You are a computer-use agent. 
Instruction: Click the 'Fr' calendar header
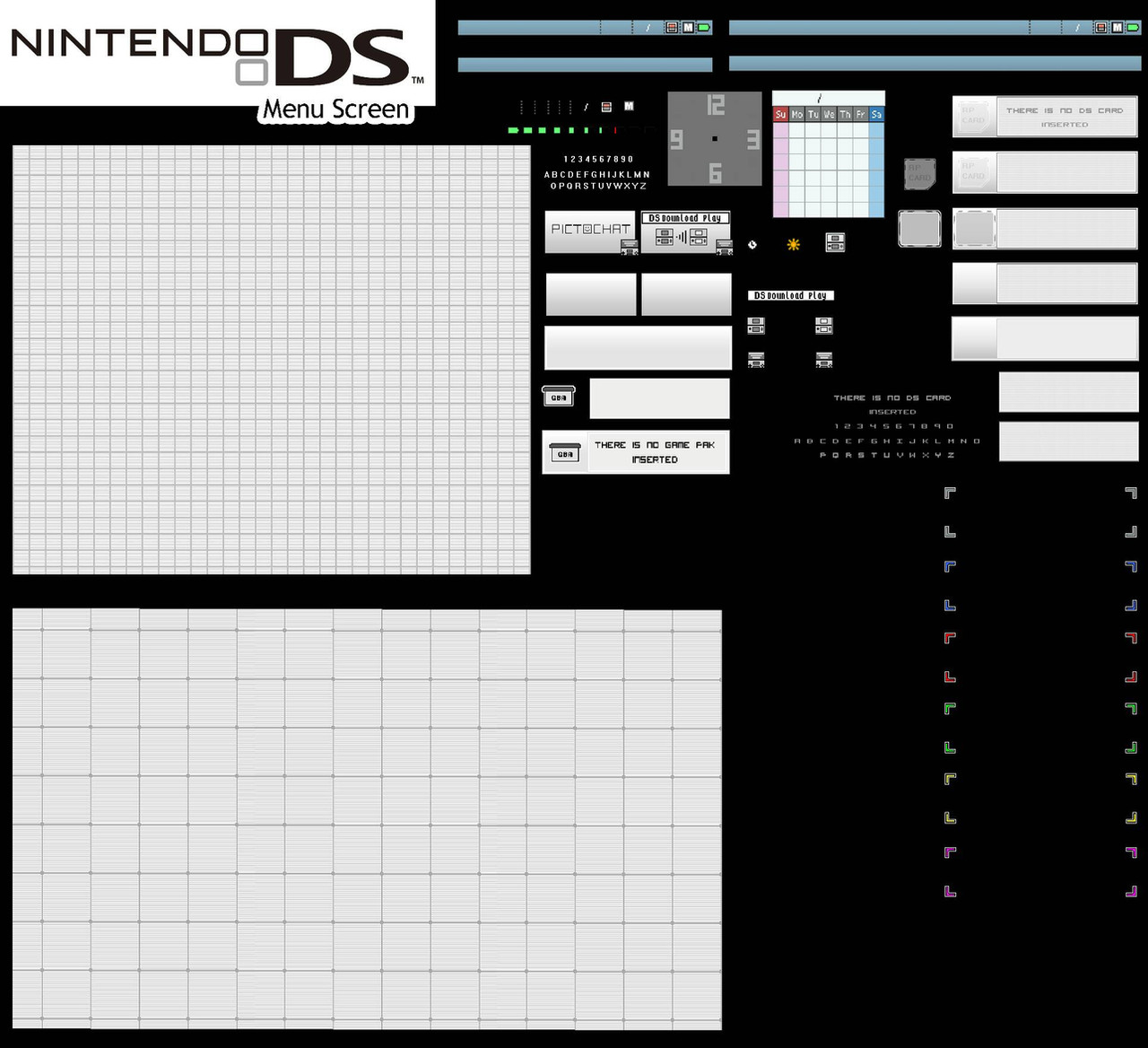[x=861, y=114]
